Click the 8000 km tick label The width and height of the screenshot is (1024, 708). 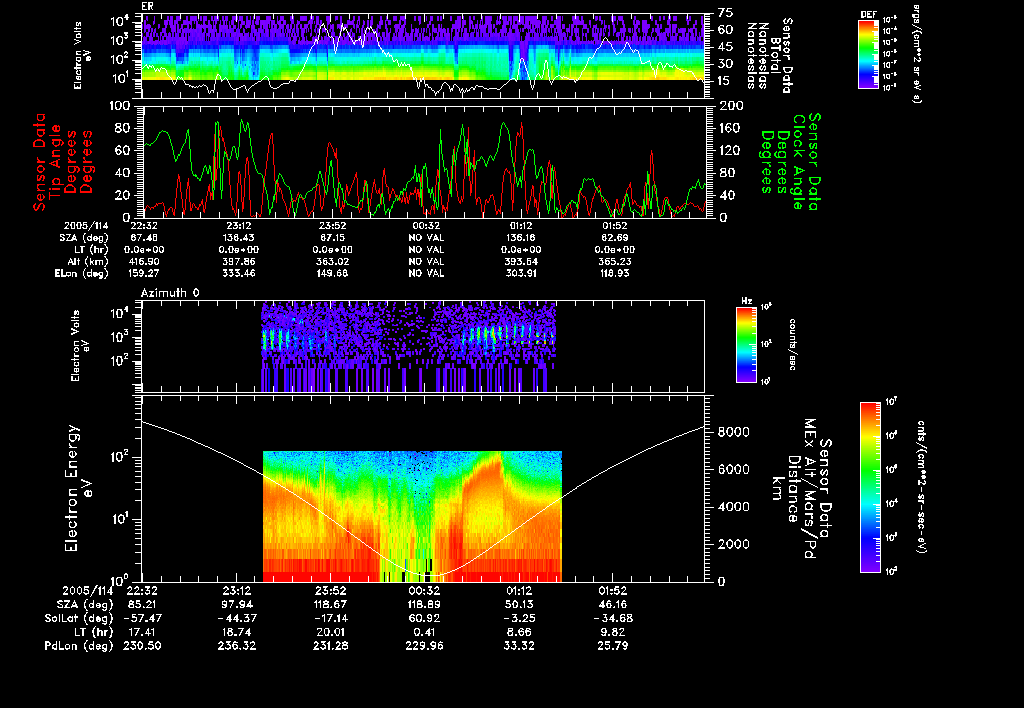(734, 432)
